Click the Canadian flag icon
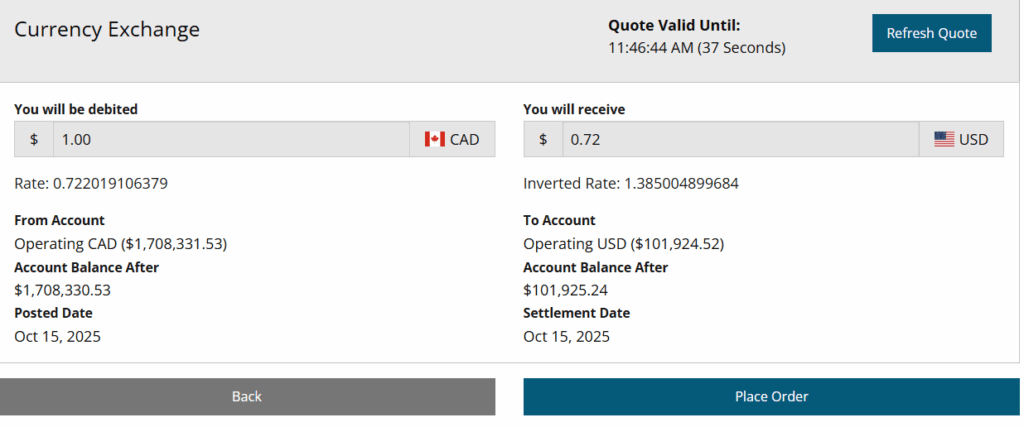The height and width of the screenshot is (427, 1024). [434, 139]
